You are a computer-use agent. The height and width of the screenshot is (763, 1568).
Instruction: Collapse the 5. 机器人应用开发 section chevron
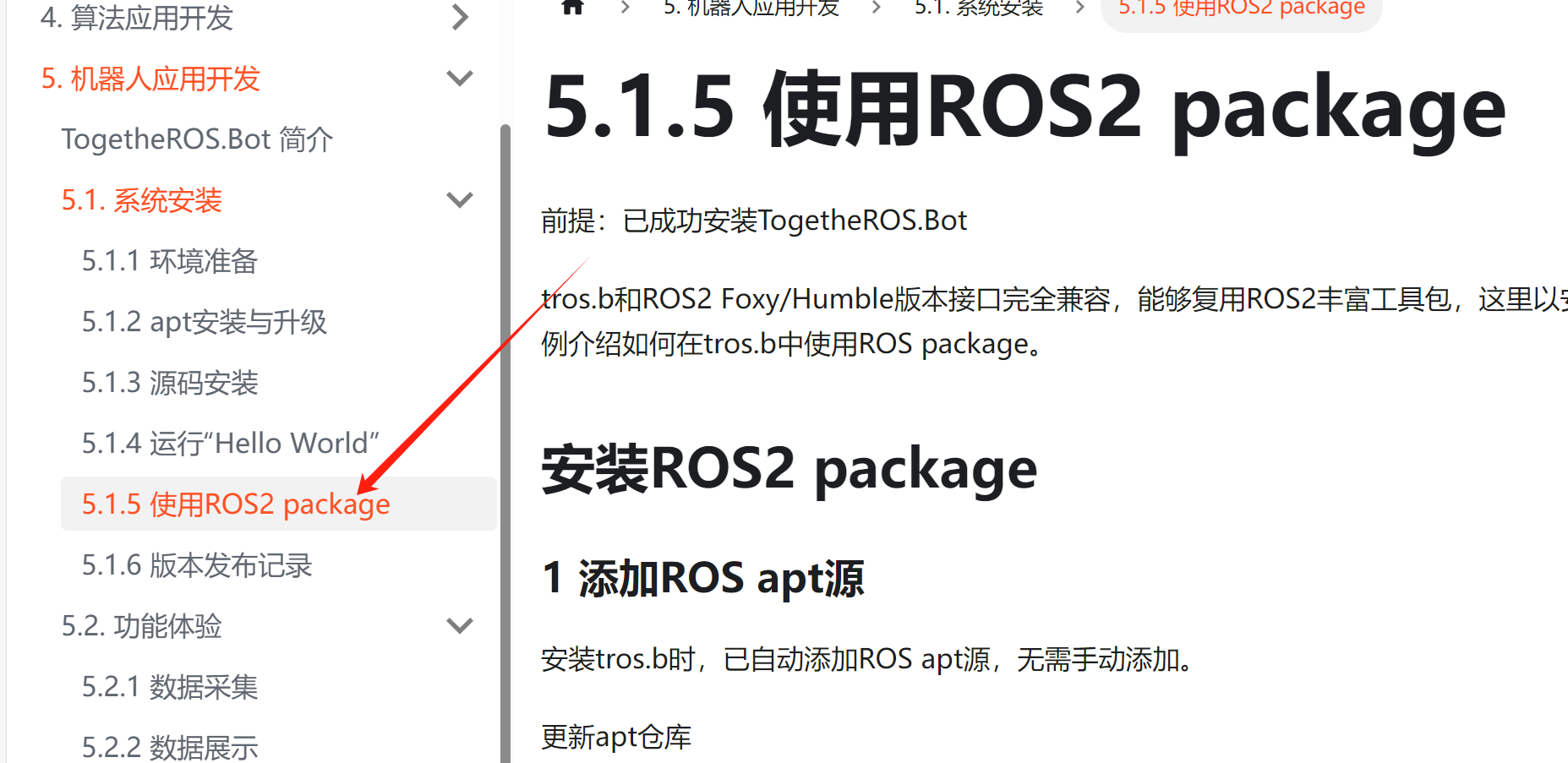(459, 78)
